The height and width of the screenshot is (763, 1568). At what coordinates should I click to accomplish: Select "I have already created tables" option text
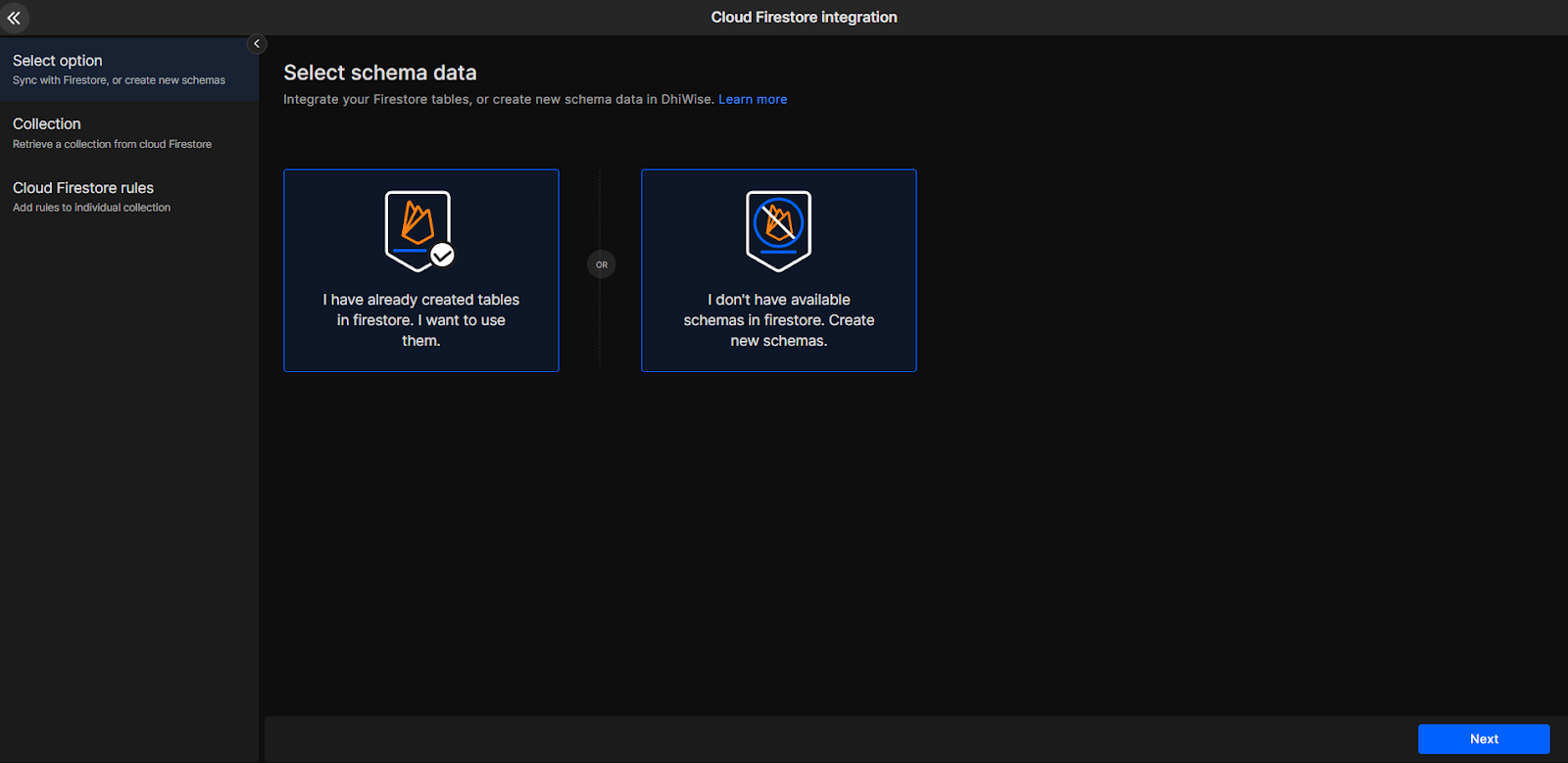421,320
